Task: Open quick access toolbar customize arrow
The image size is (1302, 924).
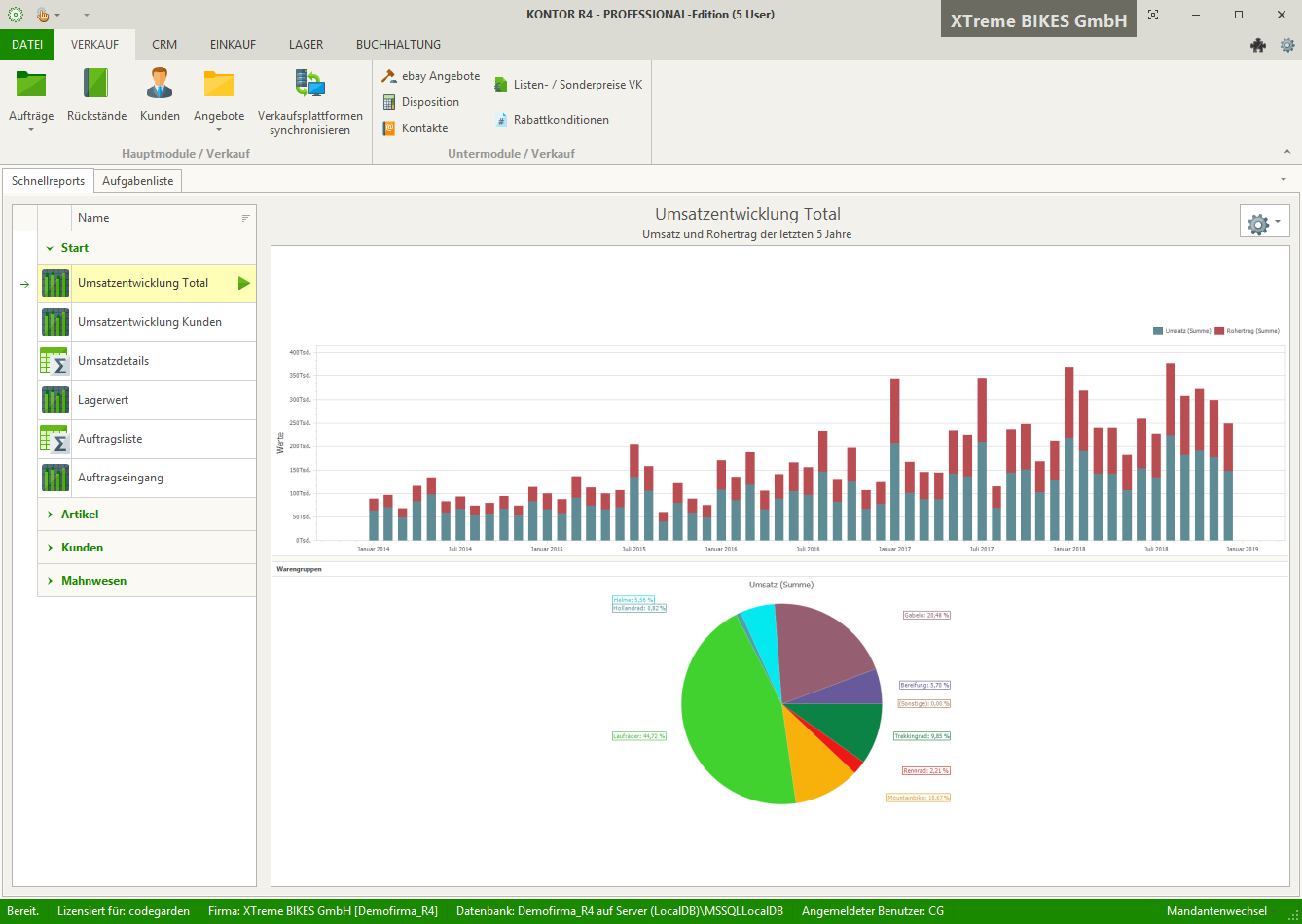Action: tap(86, 16)
